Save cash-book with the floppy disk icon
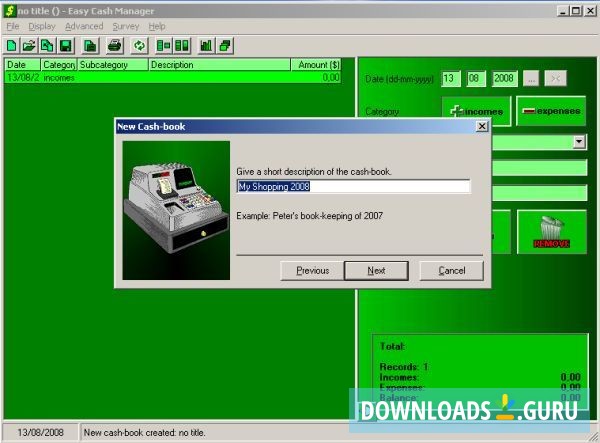The image size is (600, 443). coord(66,46)
